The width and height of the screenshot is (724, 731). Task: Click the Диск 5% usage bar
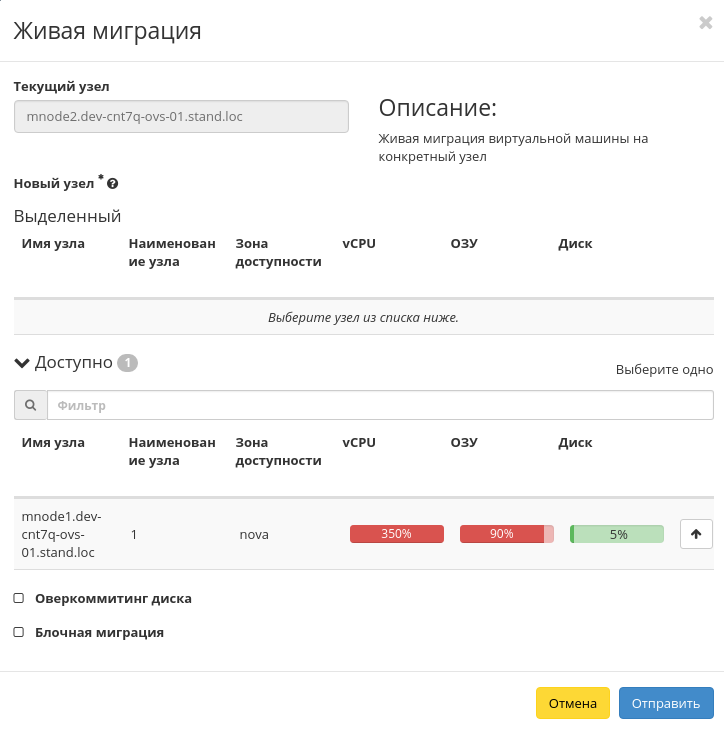pos(616,534)
